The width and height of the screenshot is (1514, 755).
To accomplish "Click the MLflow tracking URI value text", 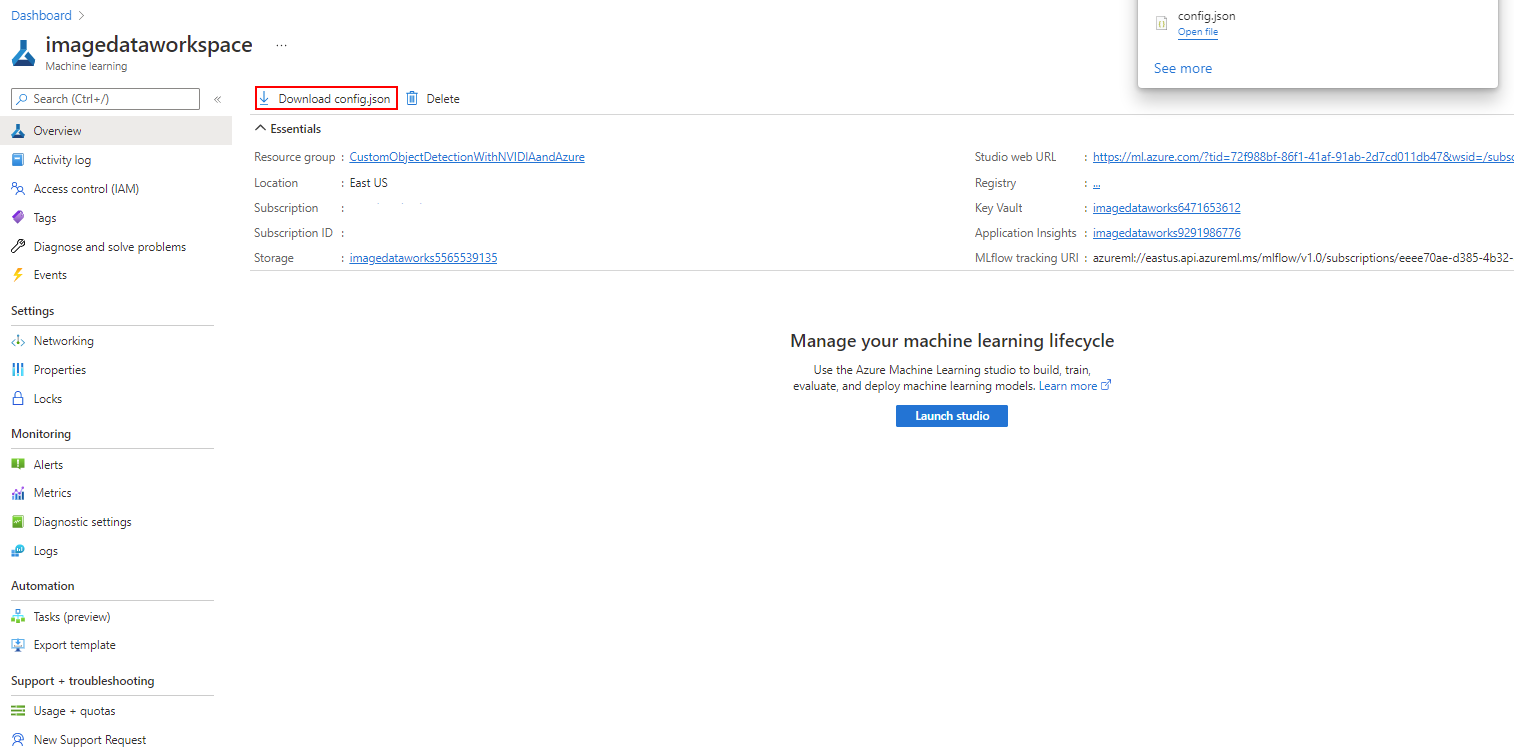I will [x=1303, y=258].
